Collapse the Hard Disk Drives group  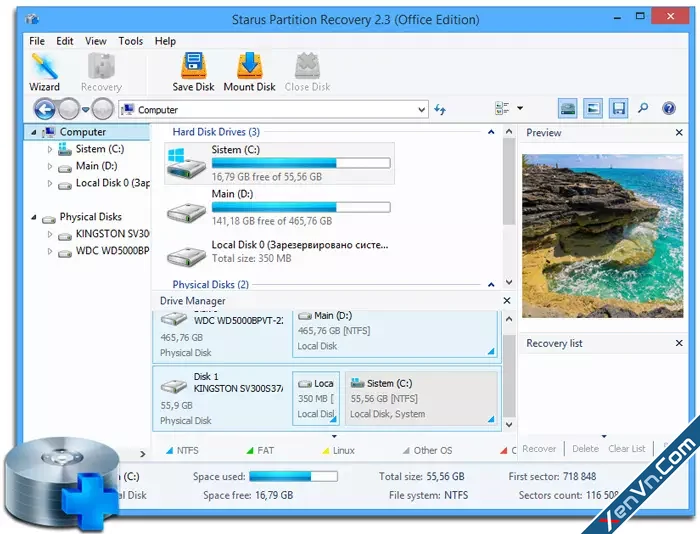pos(491,132)
